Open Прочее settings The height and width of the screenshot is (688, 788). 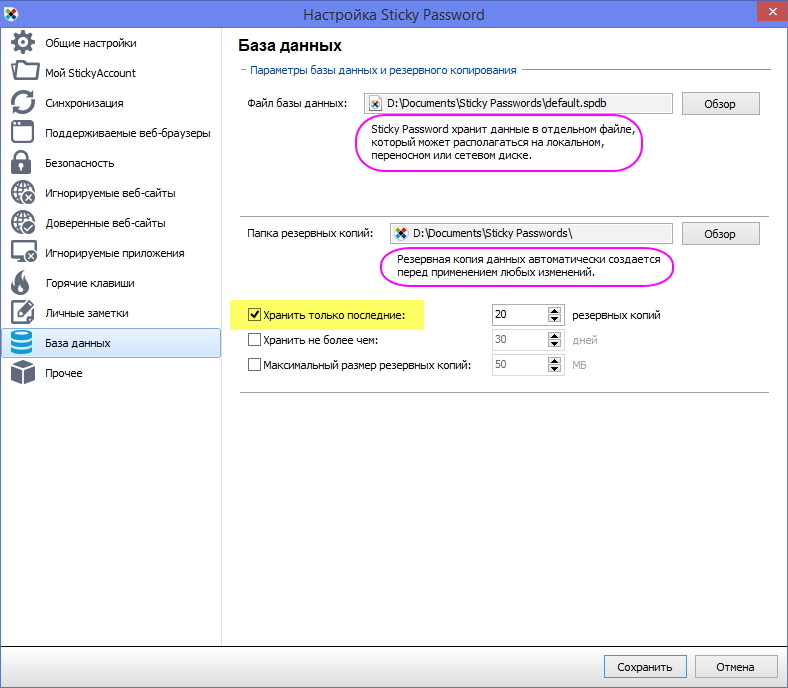pos(111,373)
